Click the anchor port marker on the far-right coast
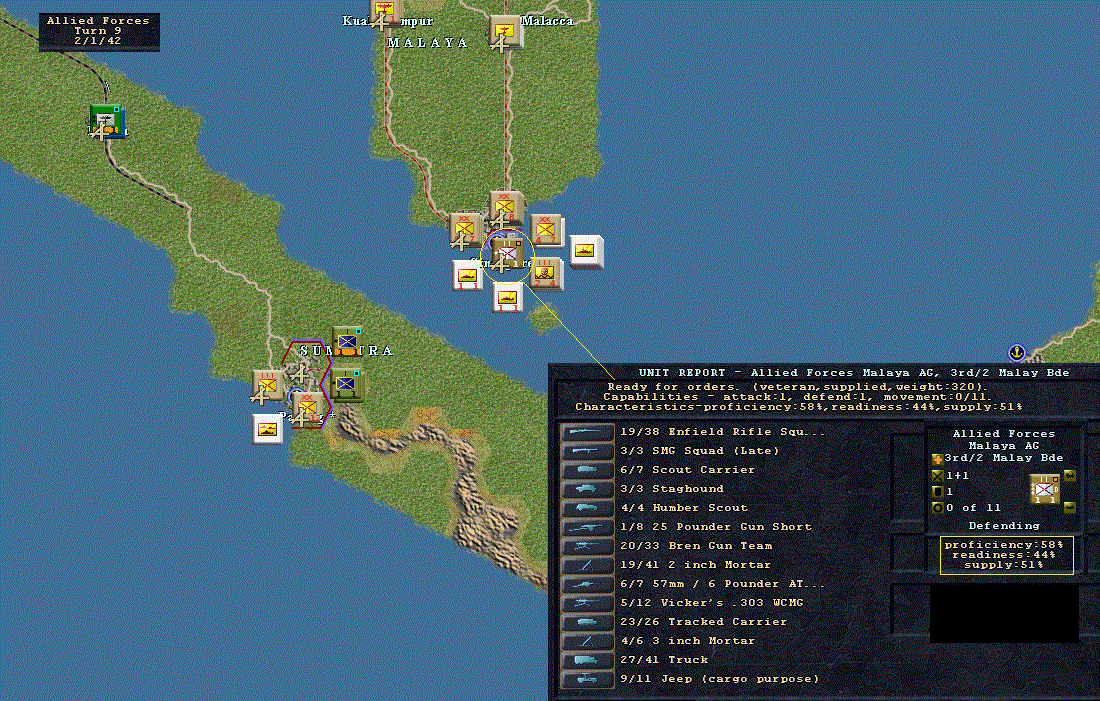This screenshot has width=1100, height=701. tap(1017, 352)
